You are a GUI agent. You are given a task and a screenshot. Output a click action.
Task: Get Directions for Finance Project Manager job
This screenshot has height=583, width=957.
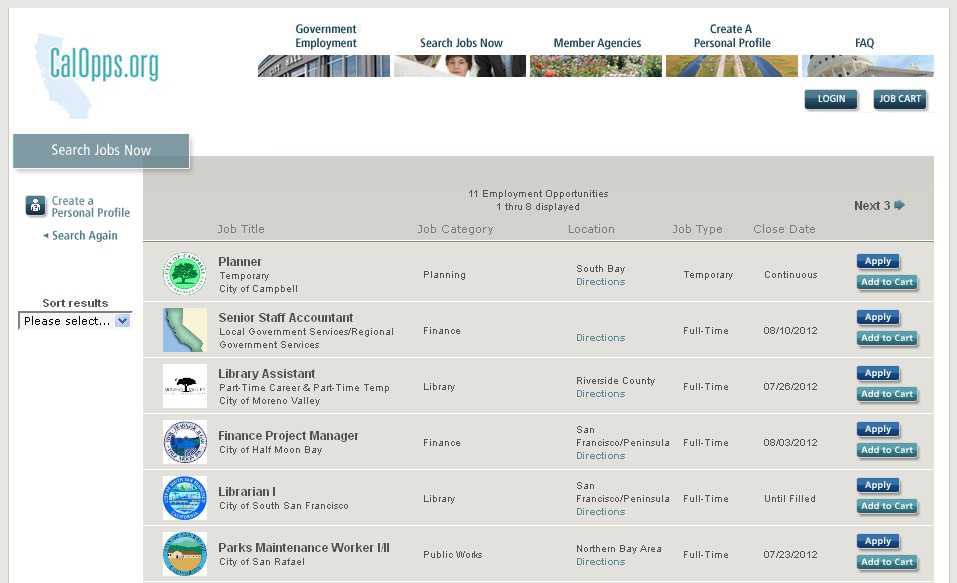click(x=601, y=455)
